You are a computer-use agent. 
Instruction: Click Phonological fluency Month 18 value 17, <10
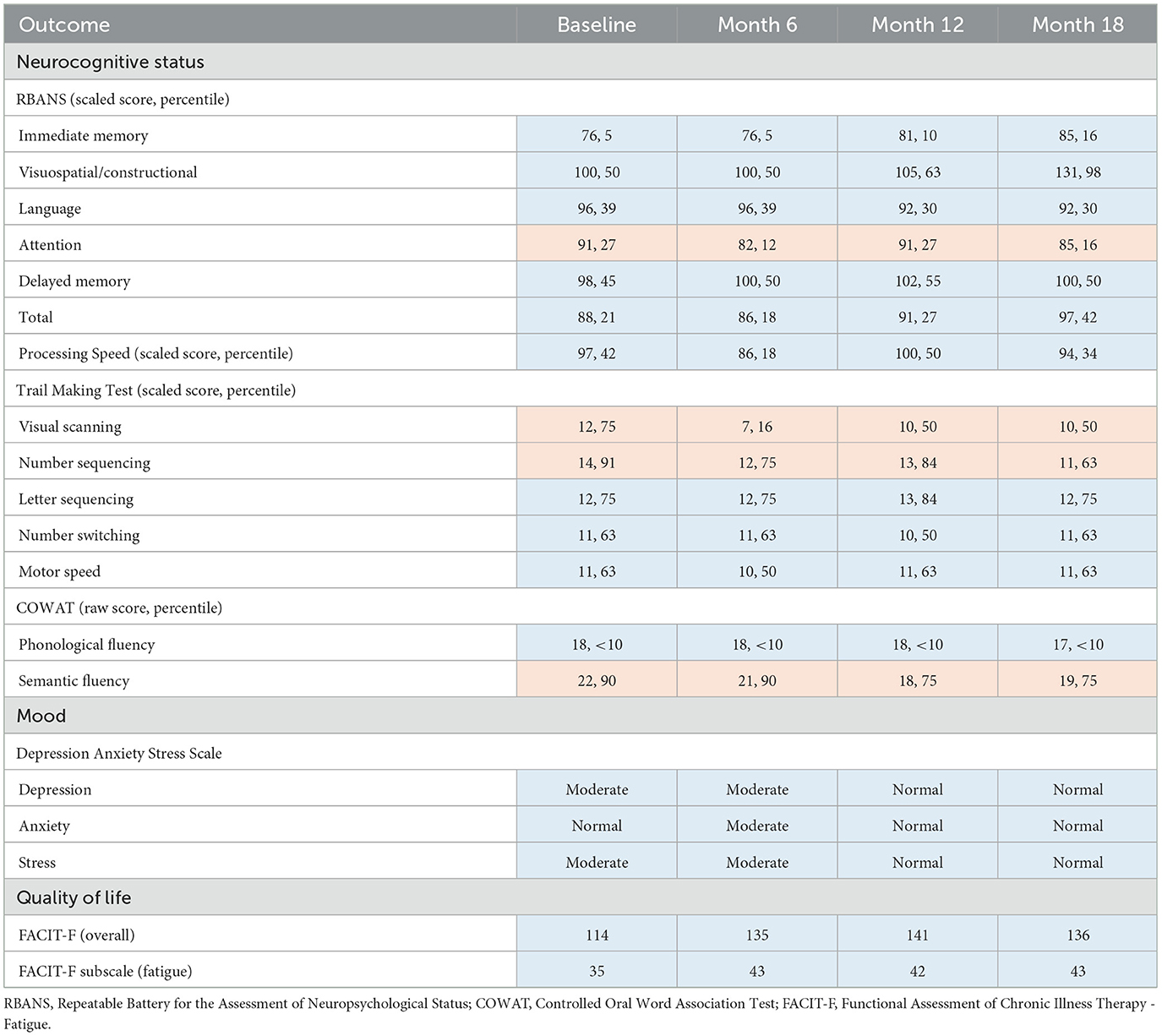point(1078,645)
